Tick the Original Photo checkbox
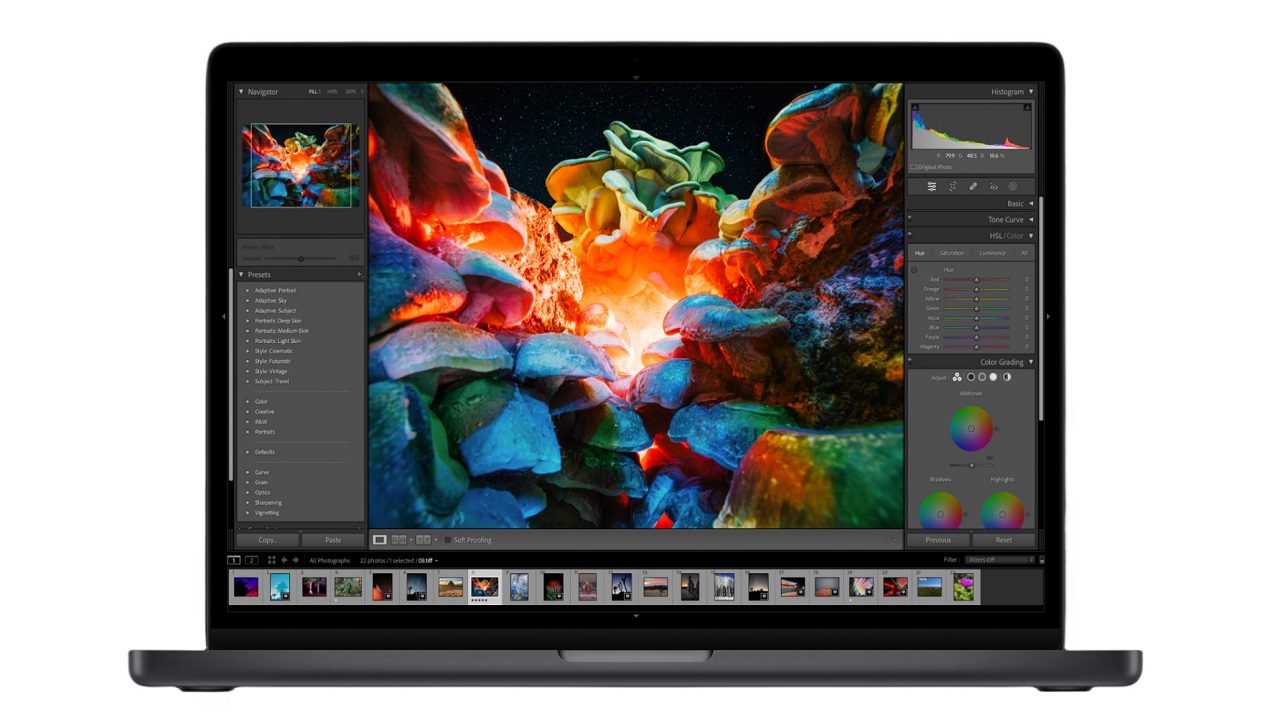The height and width of the screenshot is (720, 1280). (913, 167)
